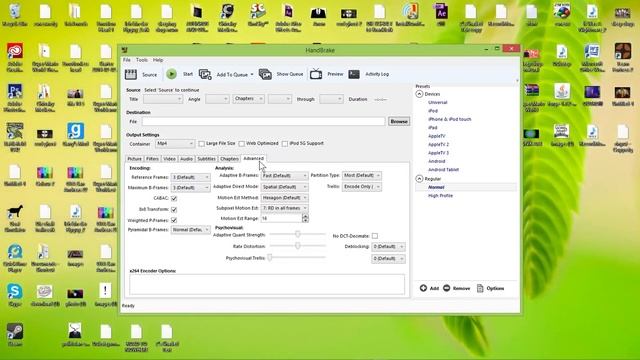
Task: Click the Remove preset minus icon
Action: click(447, 288)
